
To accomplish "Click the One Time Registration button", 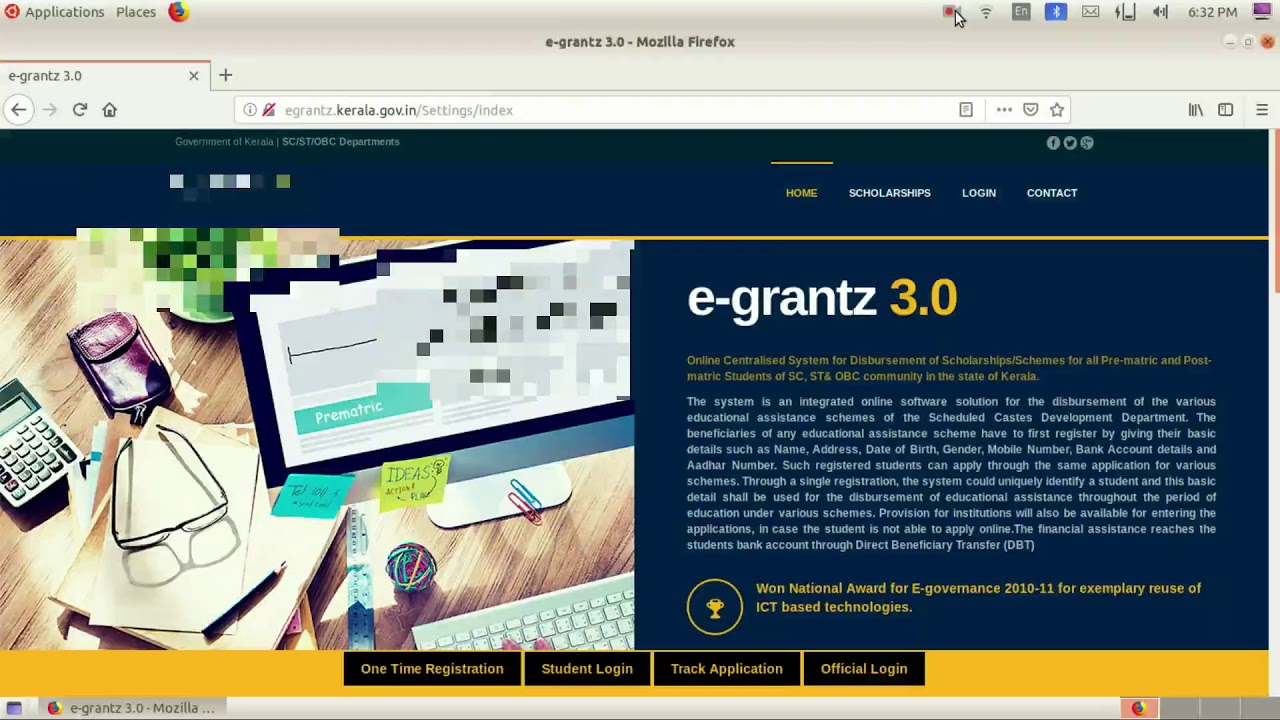I will pos(432,669).
